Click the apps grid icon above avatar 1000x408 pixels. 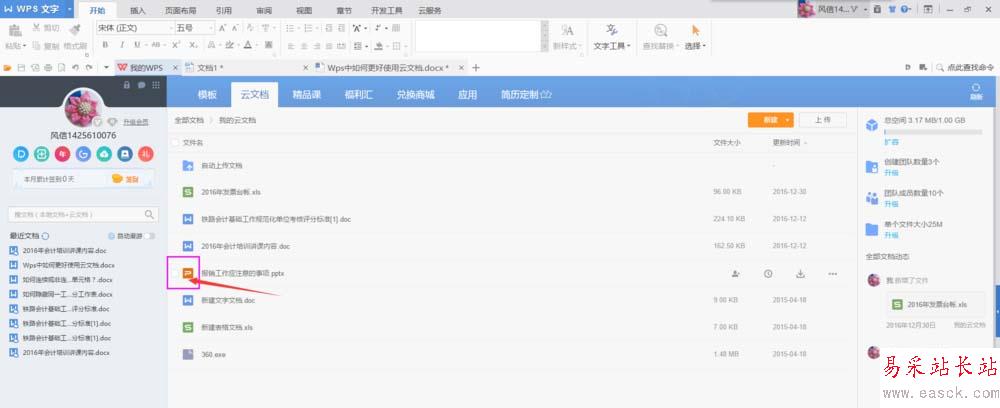[155, 85]
